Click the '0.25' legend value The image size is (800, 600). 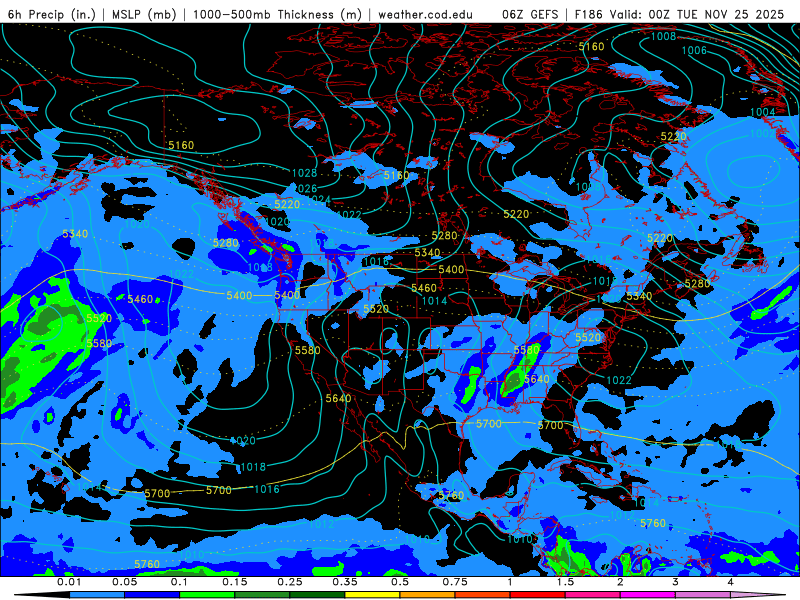point(290,582)
